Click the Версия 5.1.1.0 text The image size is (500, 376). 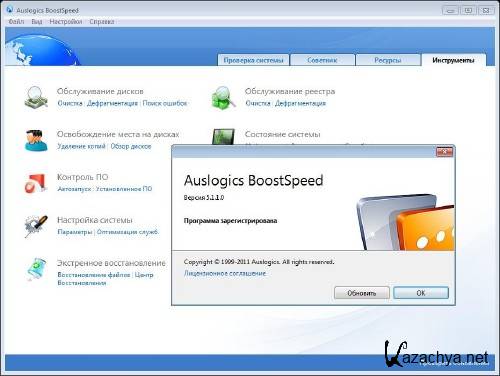(204, 198)
